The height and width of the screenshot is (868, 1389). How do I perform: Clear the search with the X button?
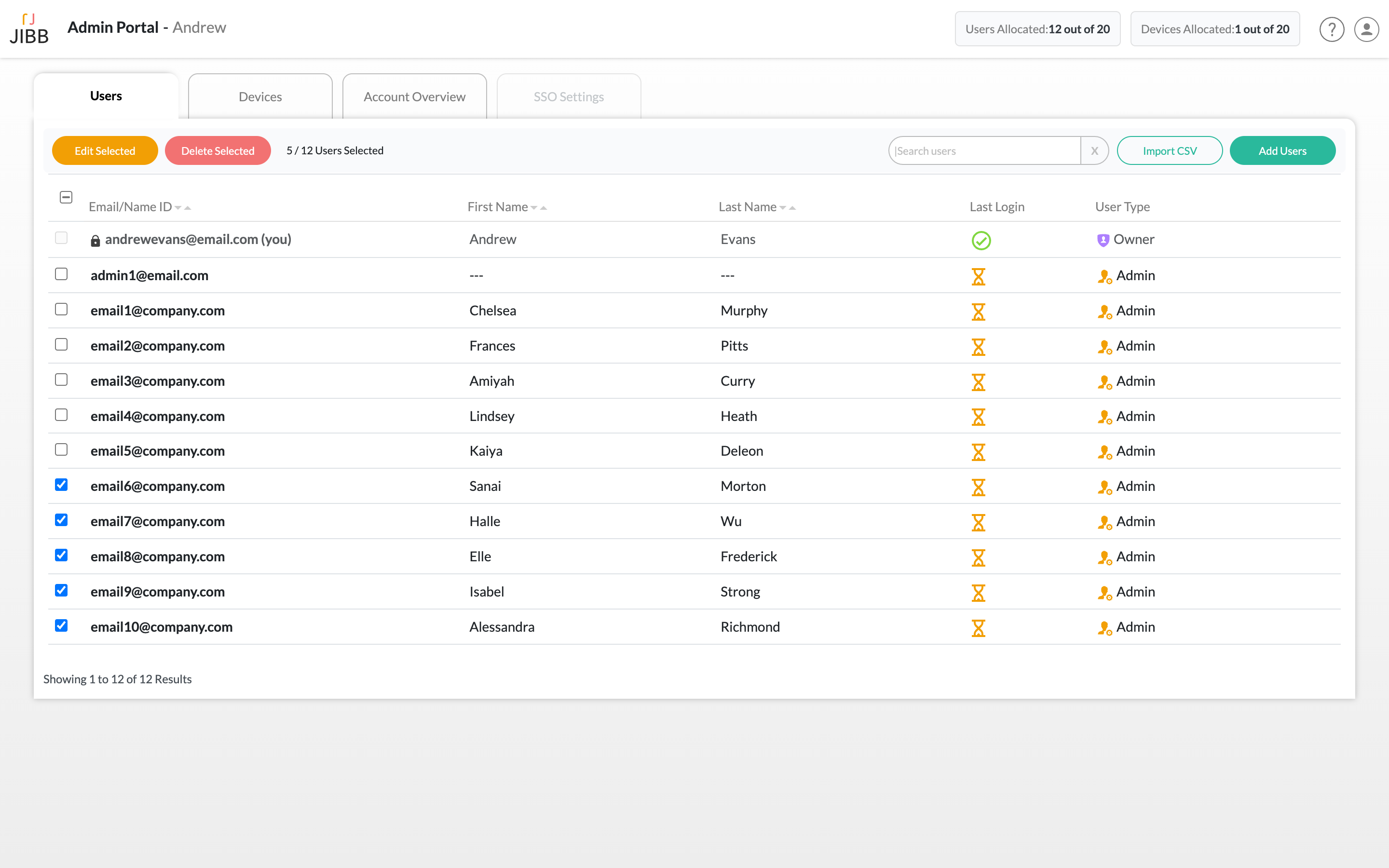click(x=1094, y=150)
